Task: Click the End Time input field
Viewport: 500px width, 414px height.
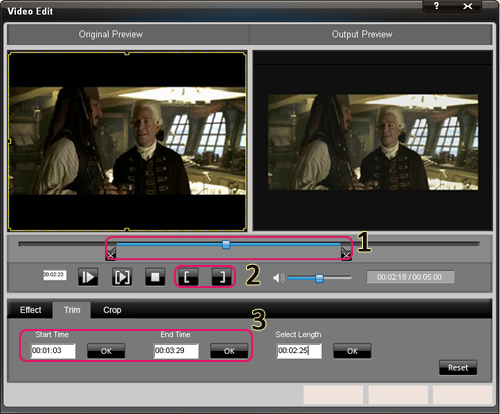Action: coord(176,351)
